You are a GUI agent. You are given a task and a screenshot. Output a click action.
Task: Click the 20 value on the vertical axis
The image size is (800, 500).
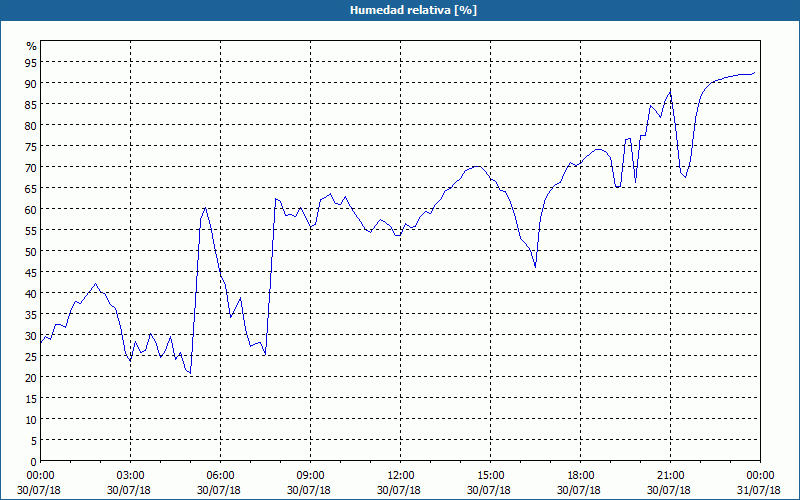tap(31, 377)
